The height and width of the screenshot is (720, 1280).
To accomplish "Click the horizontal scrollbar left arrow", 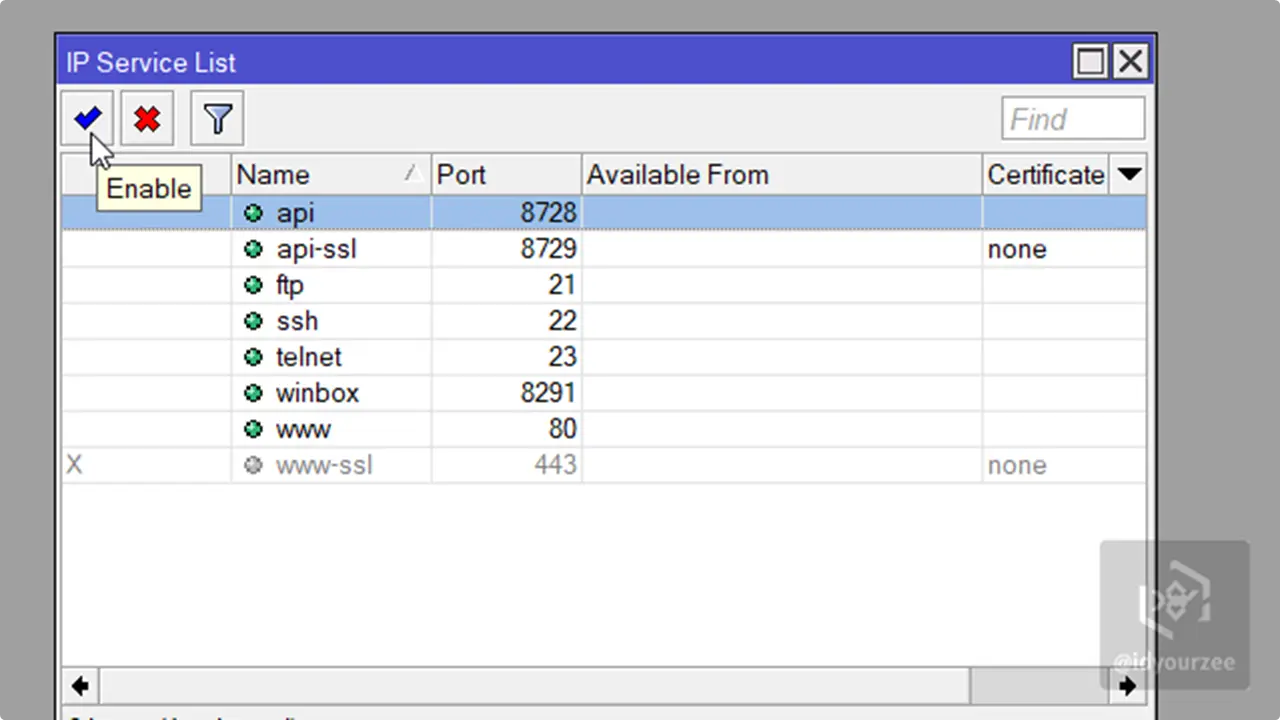I will point(80,686).
